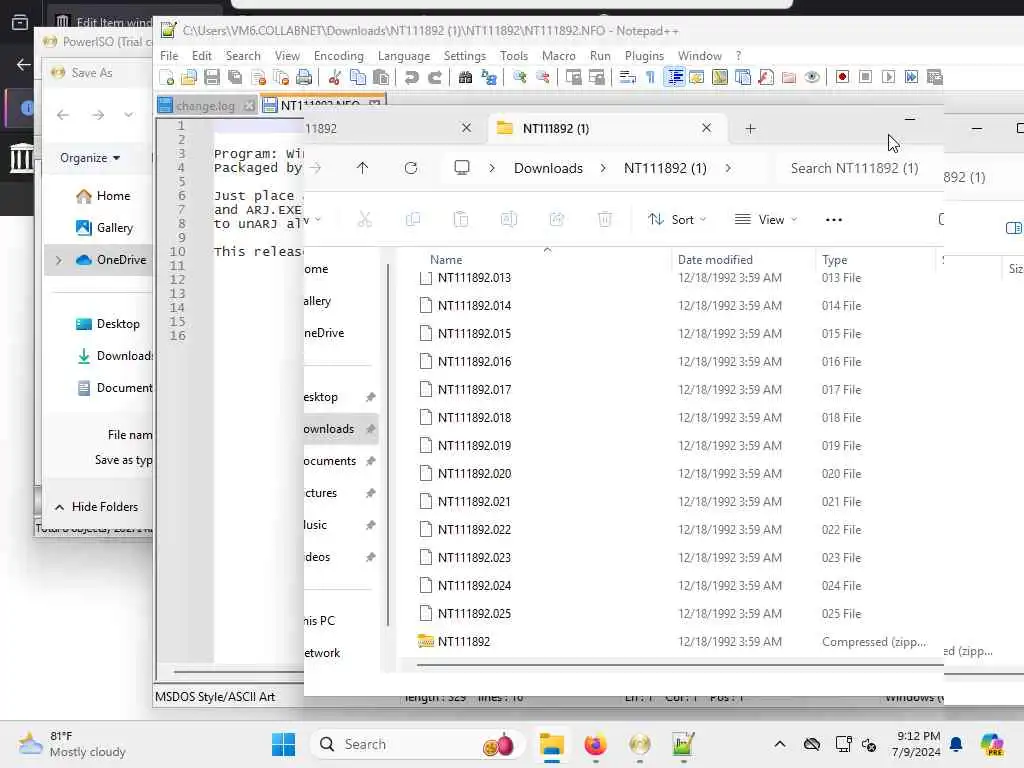Viewport: 1024px width, 768px height.
Task: Switch to the change.log tab
Action: pos(206,106)
